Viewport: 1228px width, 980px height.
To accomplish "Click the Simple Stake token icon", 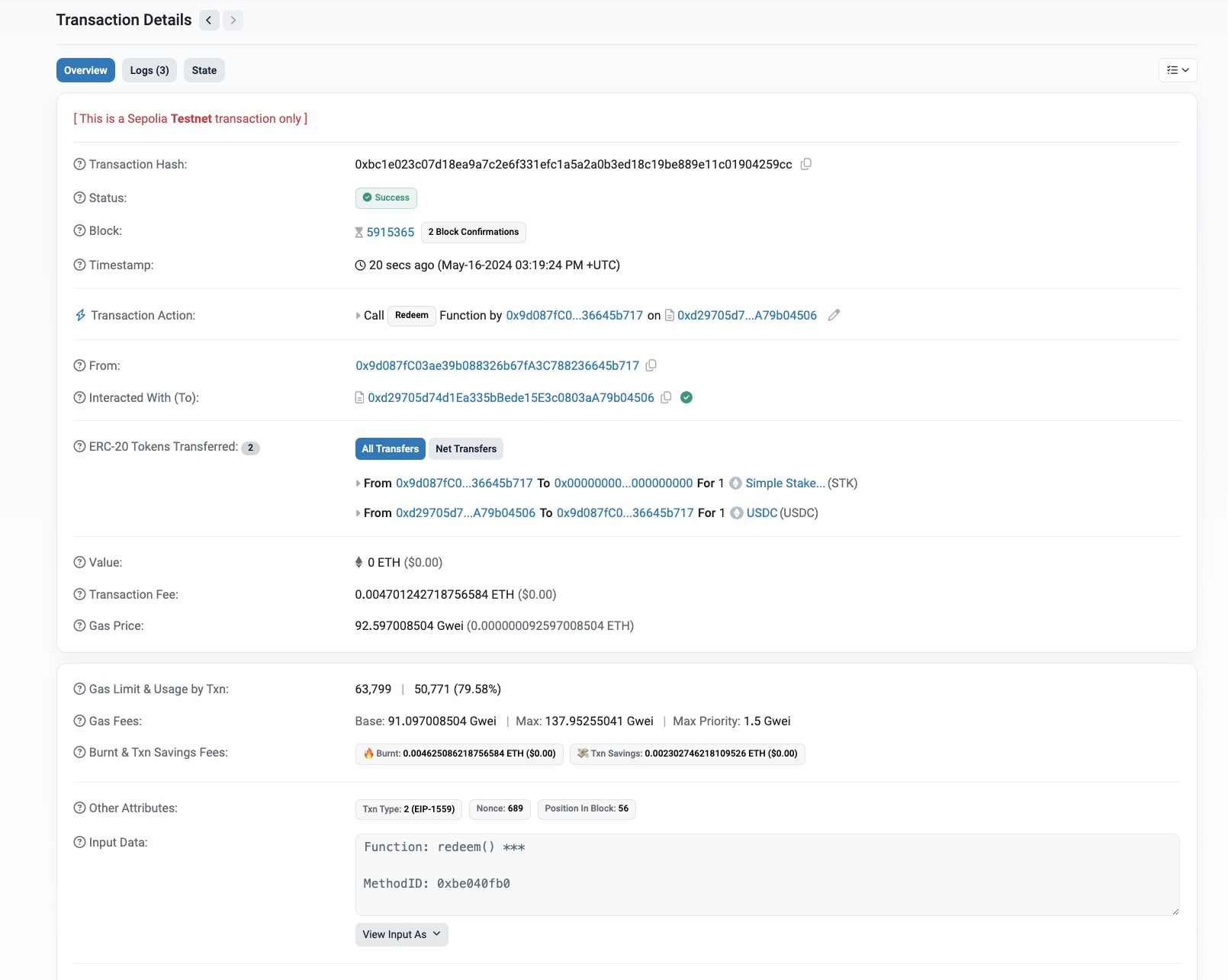I will pyautogui.click(x=735, y=483).
